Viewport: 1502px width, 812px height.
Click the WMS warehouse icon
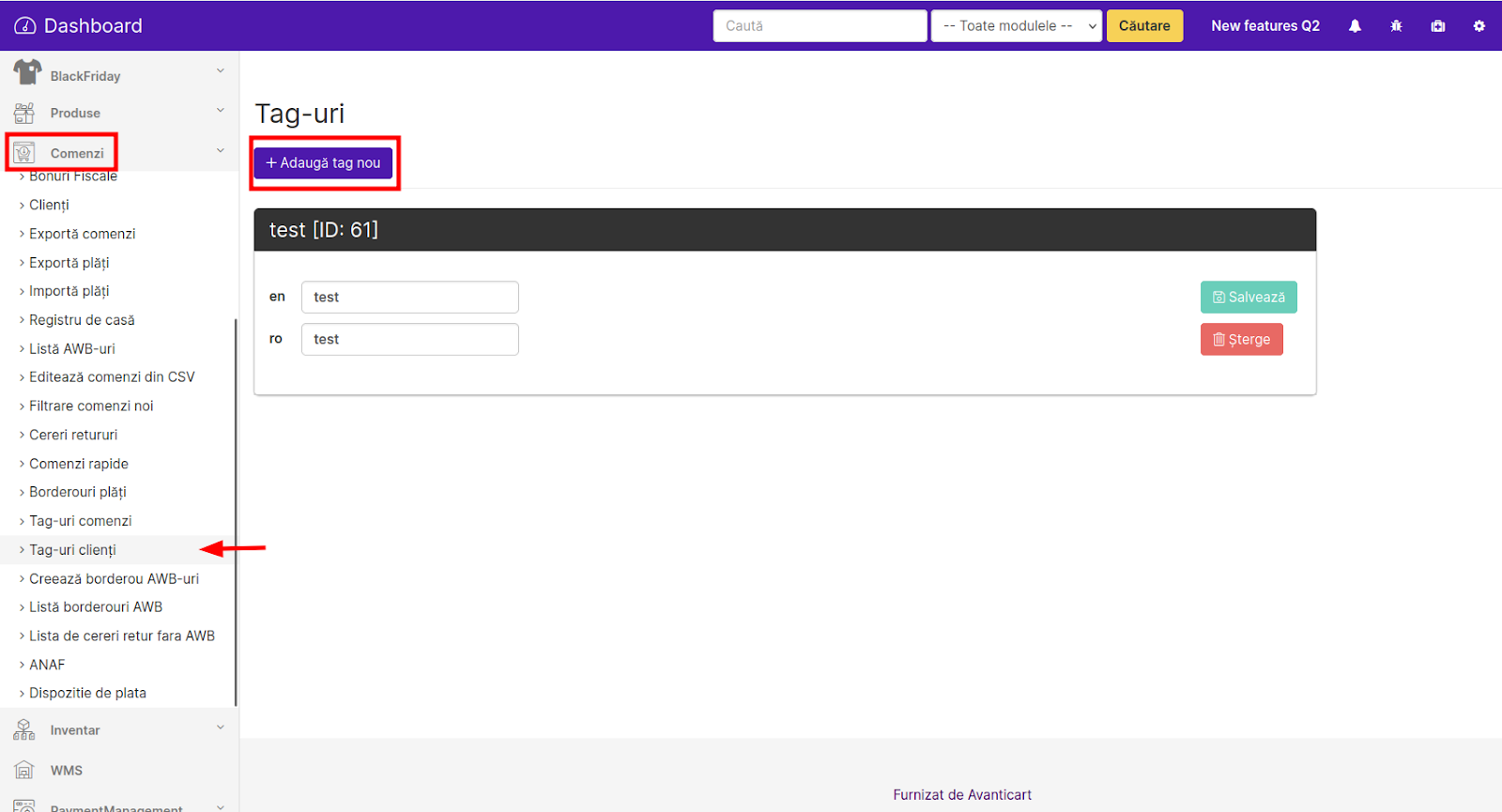coord(24,770)
